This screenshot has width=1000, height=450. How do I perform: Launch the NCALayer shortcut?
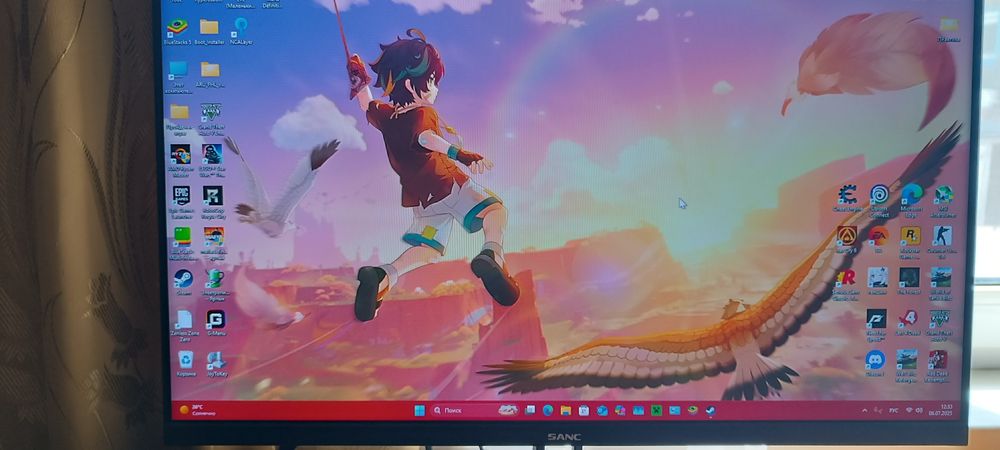(240, 31)
